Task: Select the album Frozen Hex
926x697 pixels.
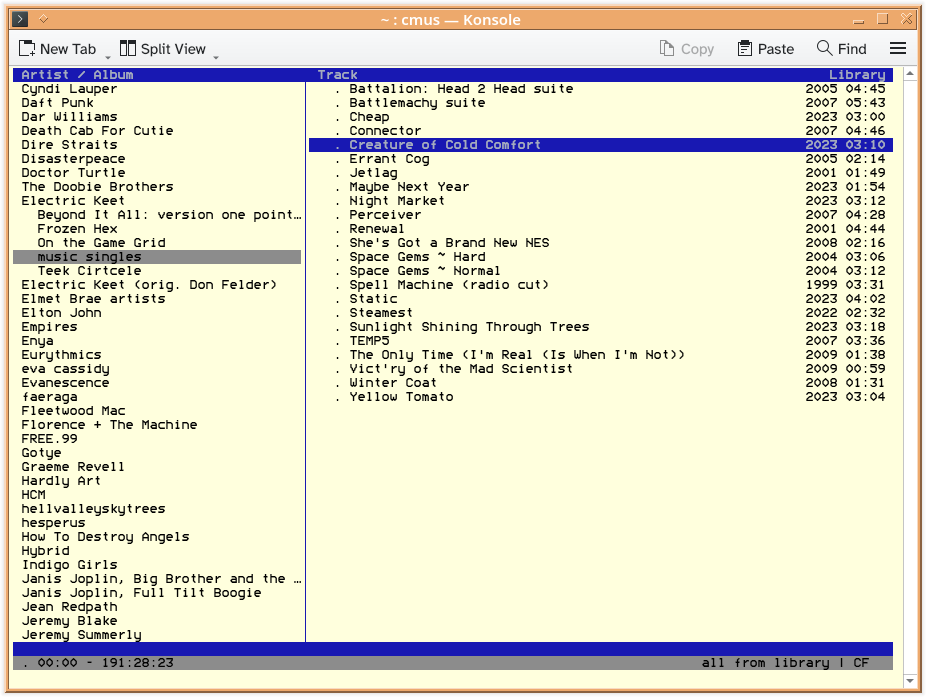Action: point(157,229)
